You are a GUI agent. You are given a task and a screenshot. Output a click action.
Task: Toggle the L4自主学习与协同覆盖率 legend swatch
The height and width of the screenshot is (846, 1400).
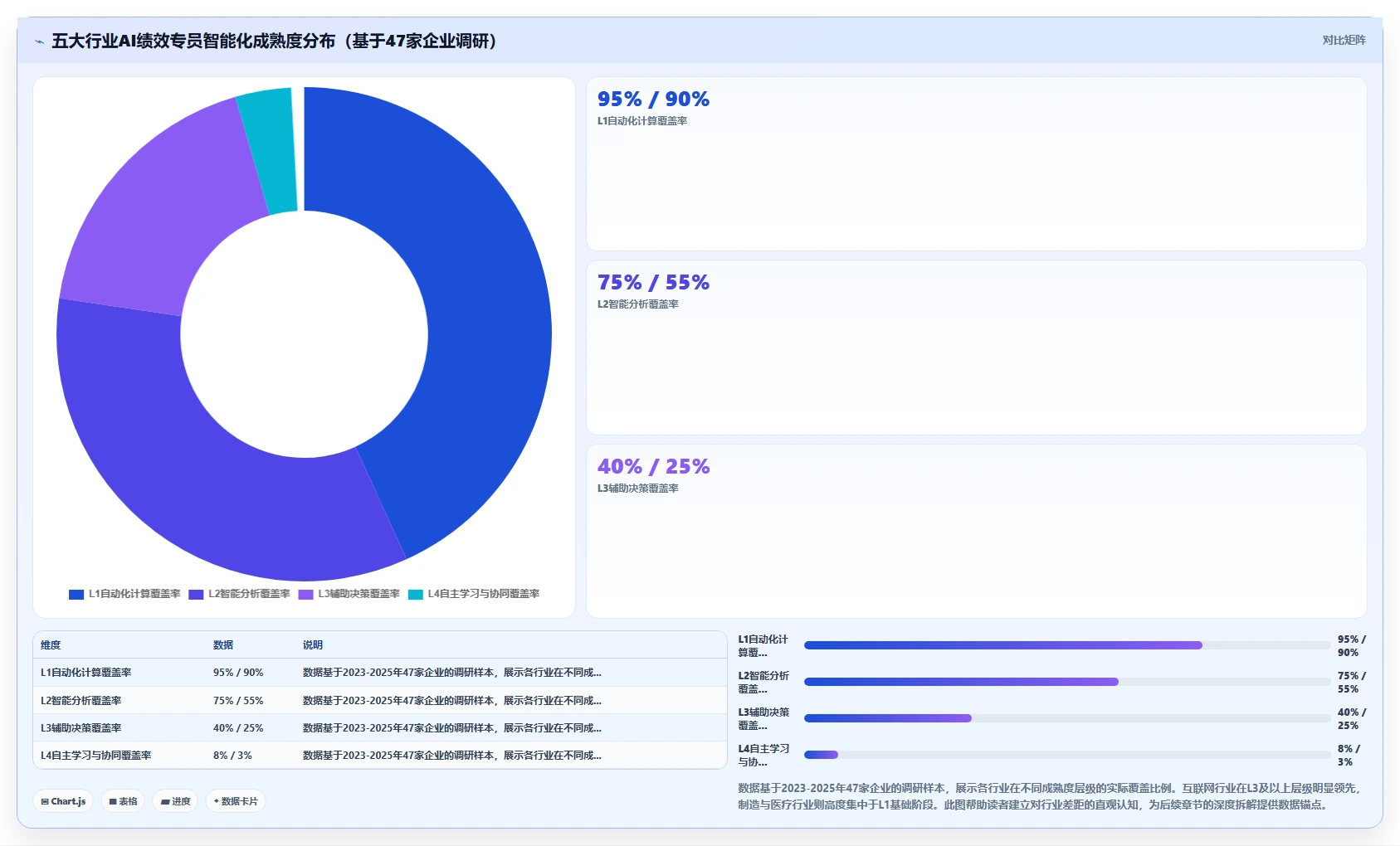click(416, 594)
